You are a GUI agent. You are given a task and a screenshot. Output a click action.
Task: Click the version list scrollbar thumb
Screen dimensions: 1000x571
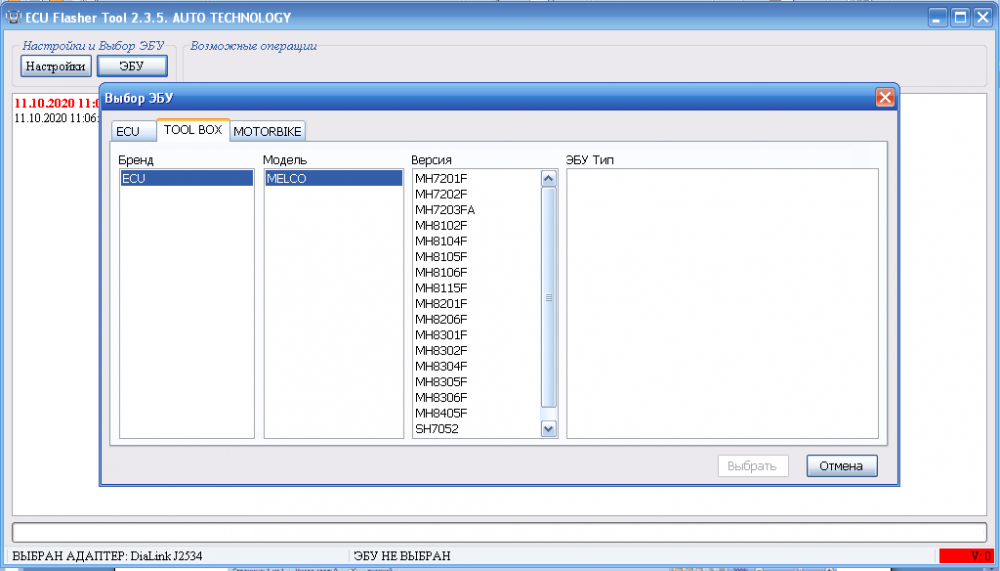[548, 297]
